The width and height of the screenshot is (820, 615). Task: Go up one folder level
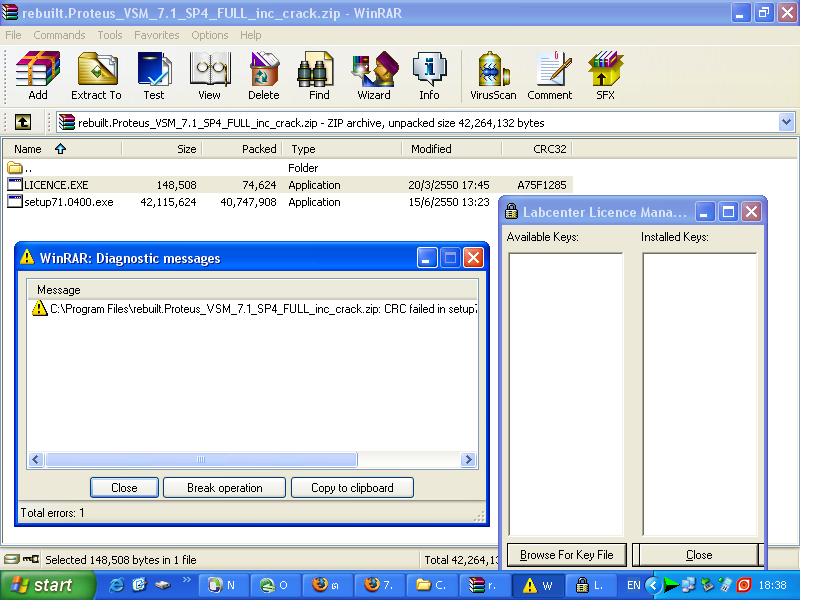[22, 122]
